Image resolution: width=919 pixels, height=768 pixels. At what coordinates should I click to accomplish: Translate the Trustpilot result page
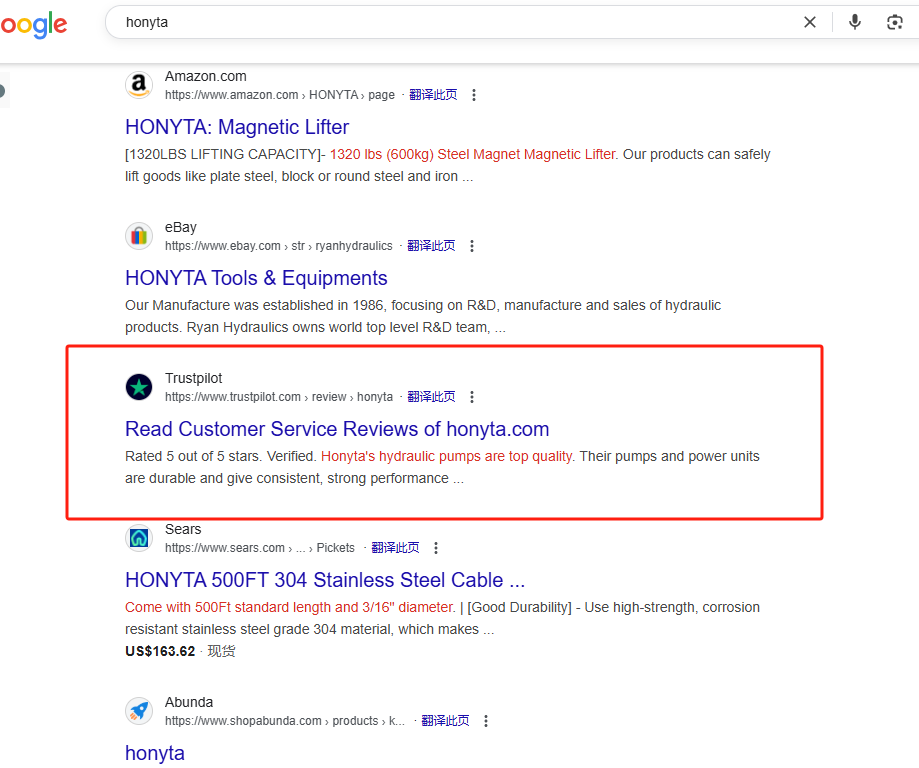point(431,397)
